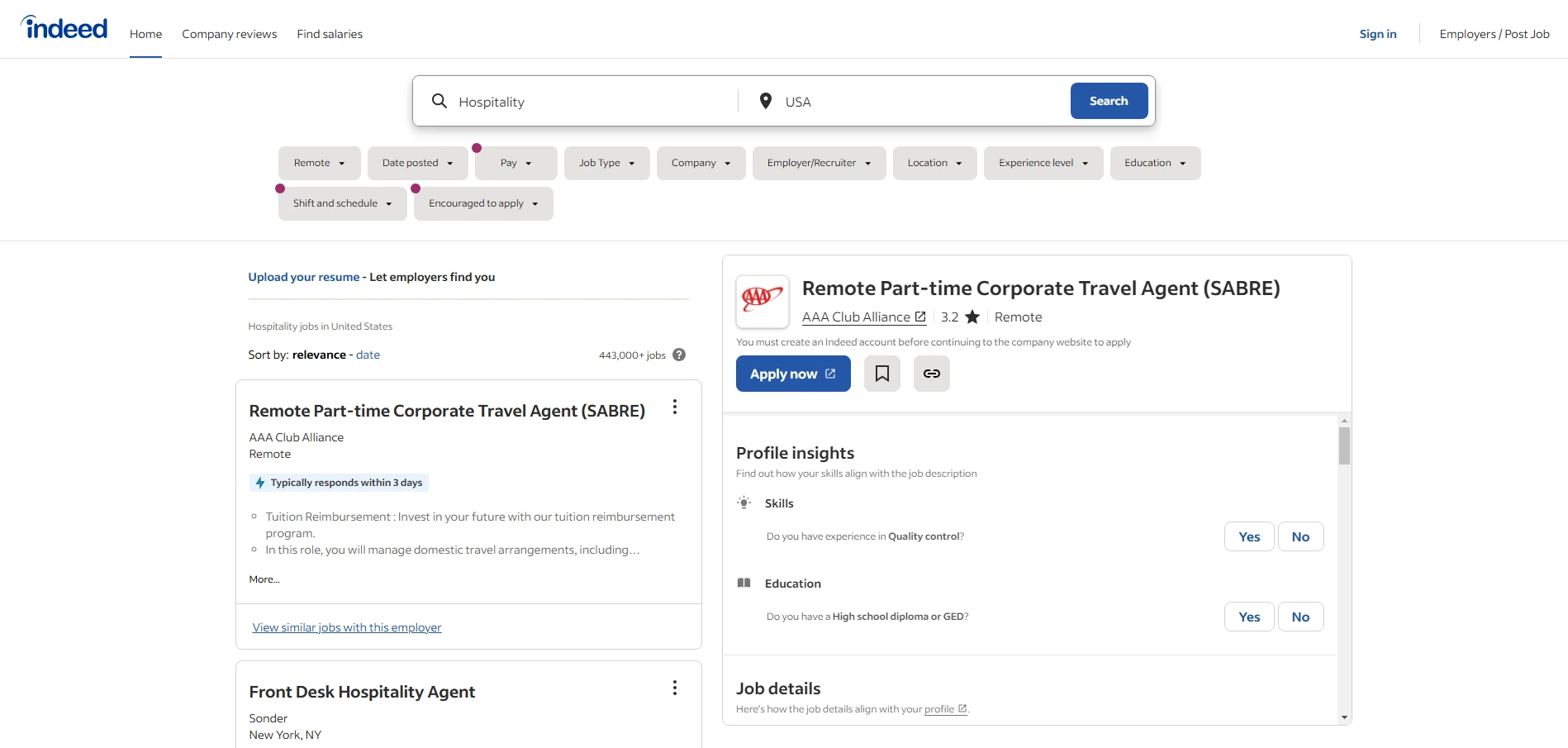Click scrollbar up arrow in job panel

pyautogui.click(x=1344, y=421)
